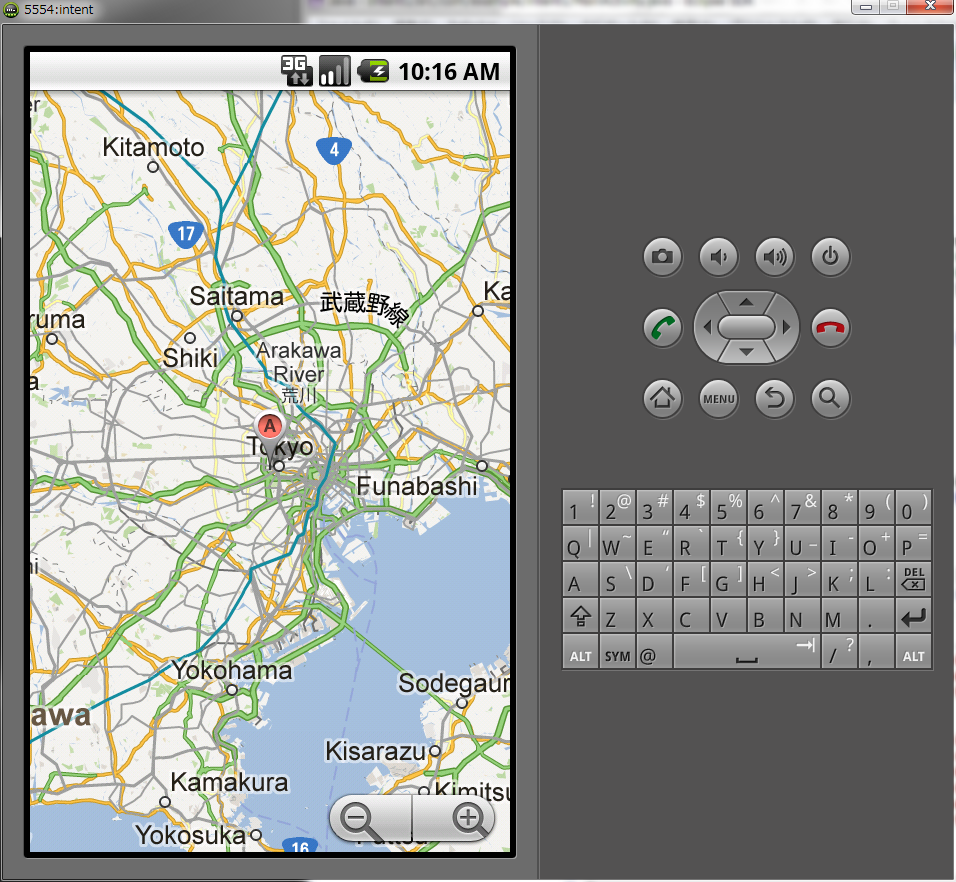
Task: Tap the Z key on keyboard
Action: click(617, 616)
